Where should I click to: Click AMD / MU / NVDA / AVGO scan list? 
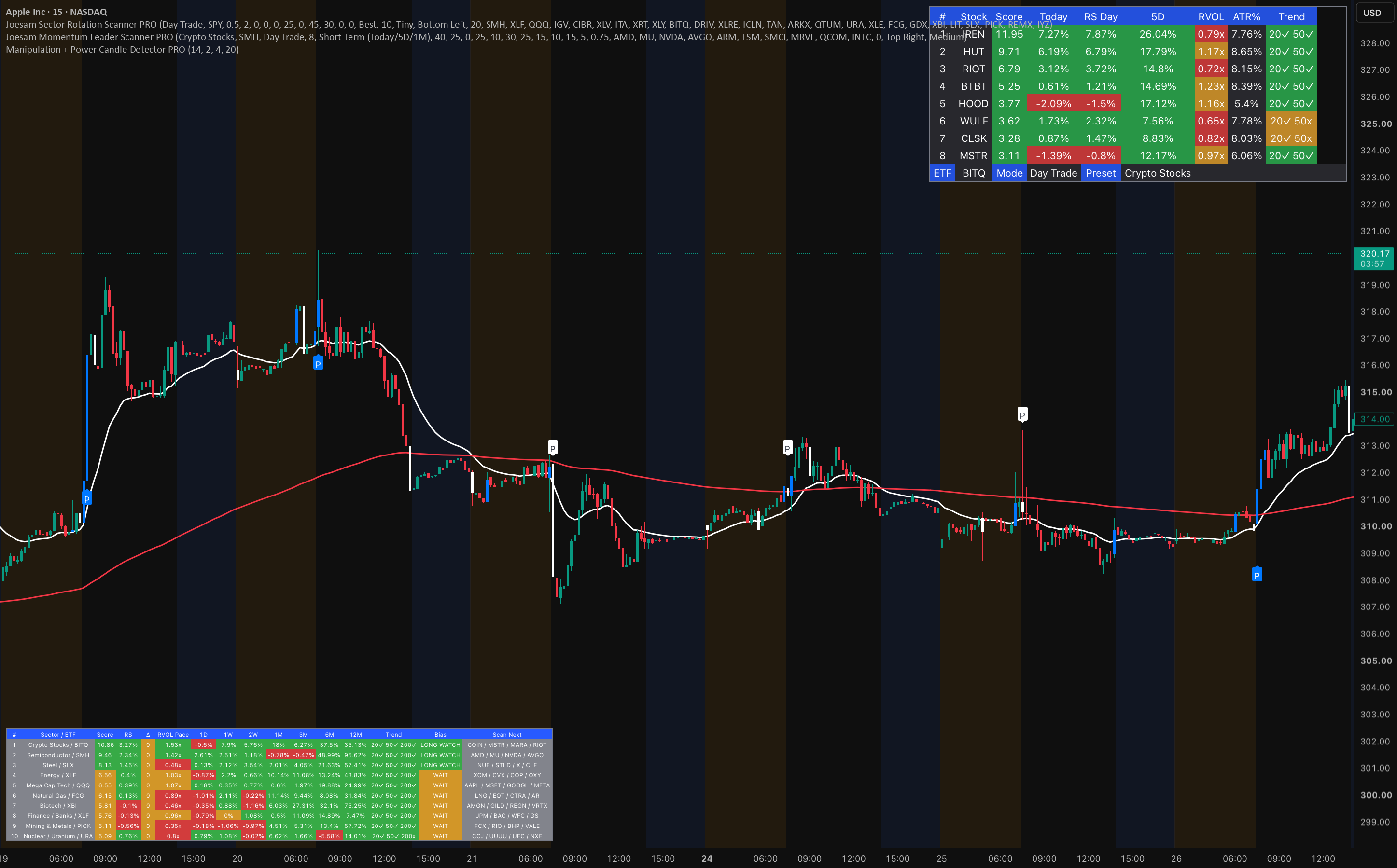[x=507, y=755]
